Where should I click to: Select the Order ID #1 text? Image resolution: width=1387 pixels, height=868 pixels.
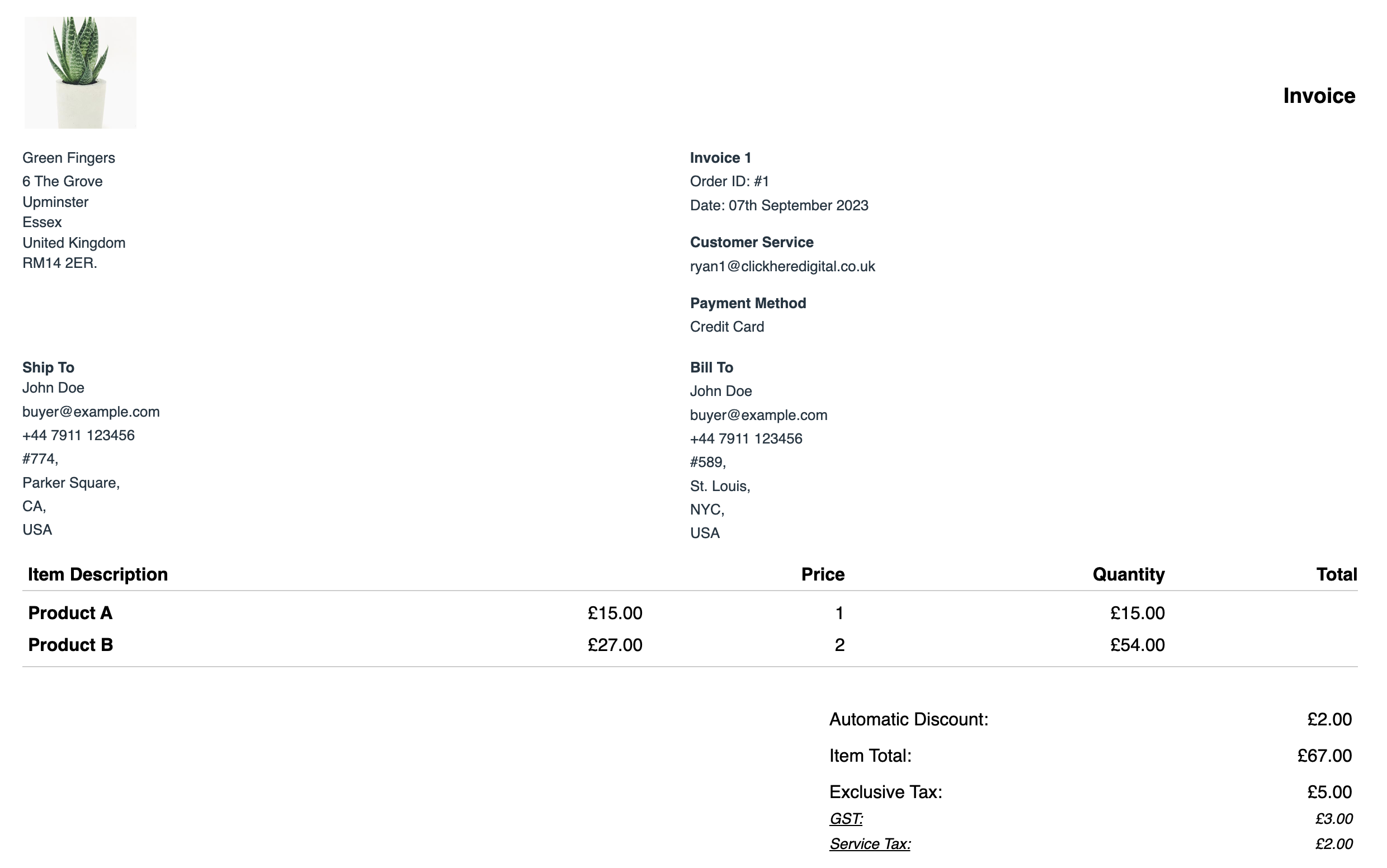(x=730, y=181)
